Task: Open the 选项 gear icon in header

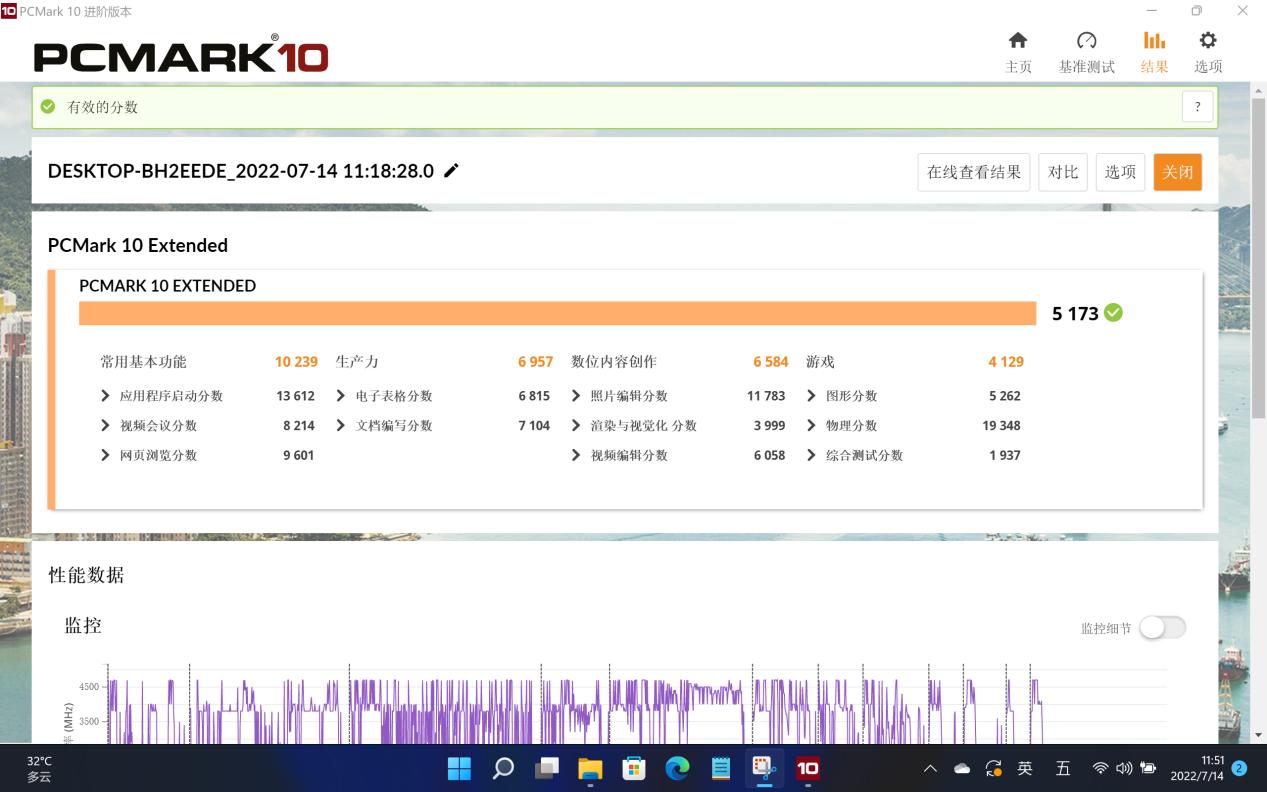Action: 1208,40
